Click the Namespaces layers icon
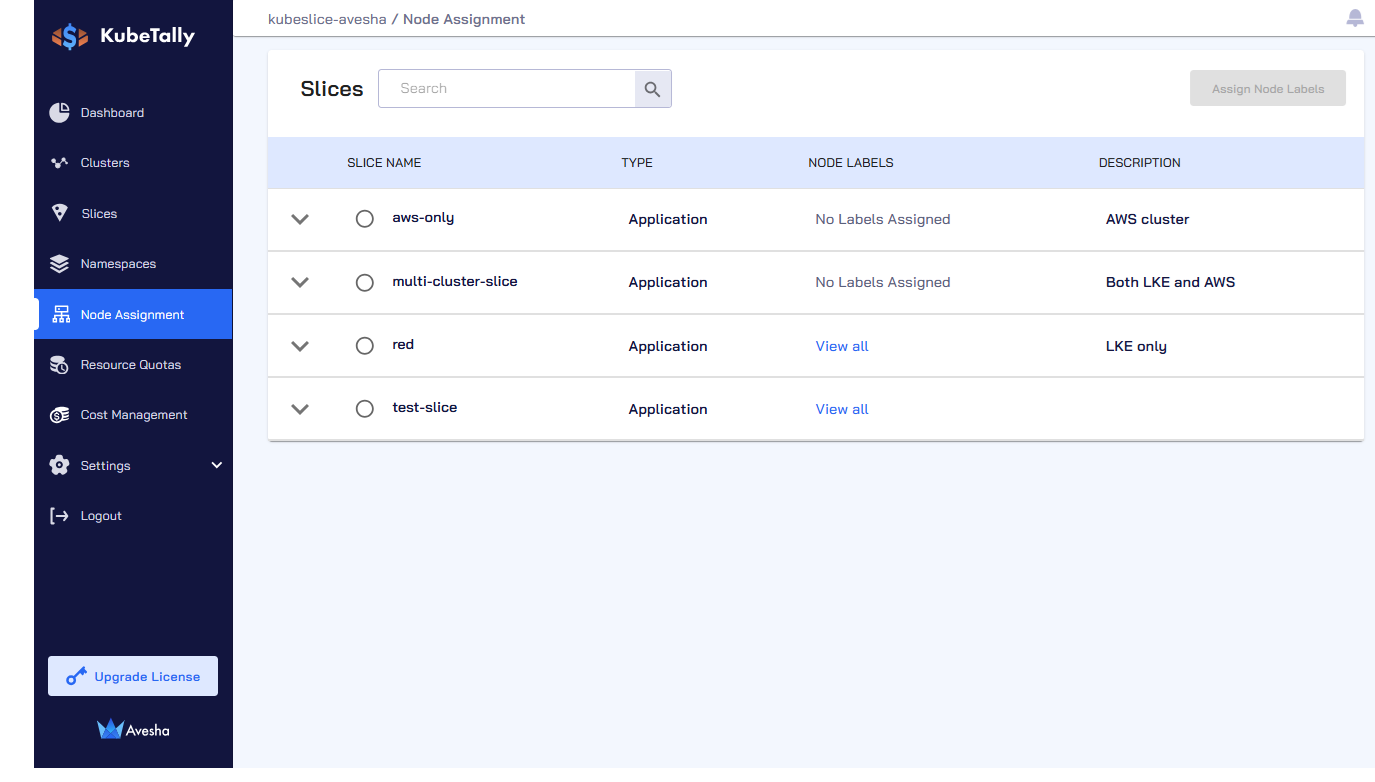 click(x=59, y=264)
